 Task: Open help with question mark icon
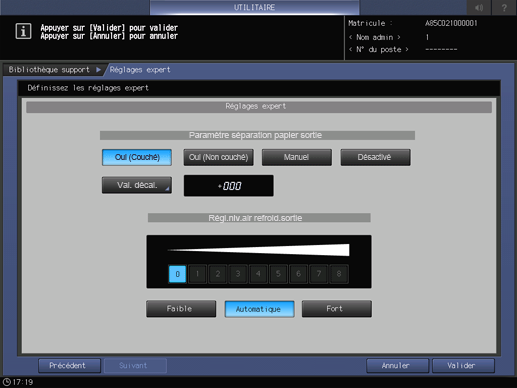504,7
